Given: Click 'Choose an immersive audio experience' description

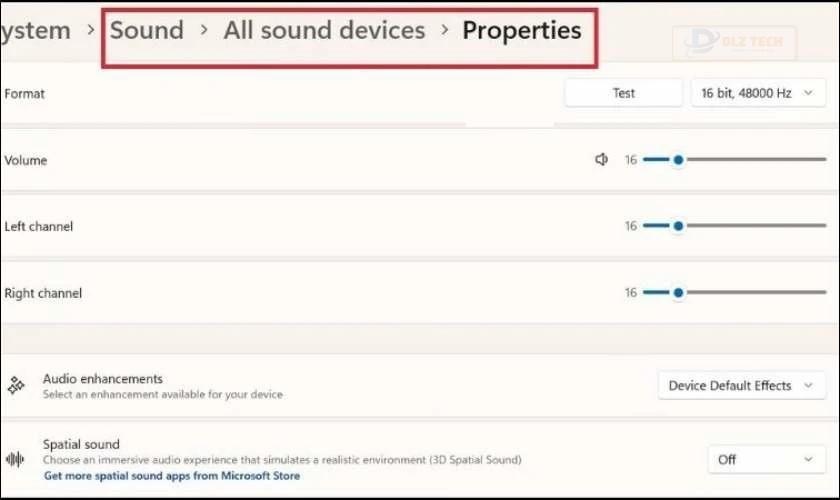Looking at the screenshot, I should 282,460.
